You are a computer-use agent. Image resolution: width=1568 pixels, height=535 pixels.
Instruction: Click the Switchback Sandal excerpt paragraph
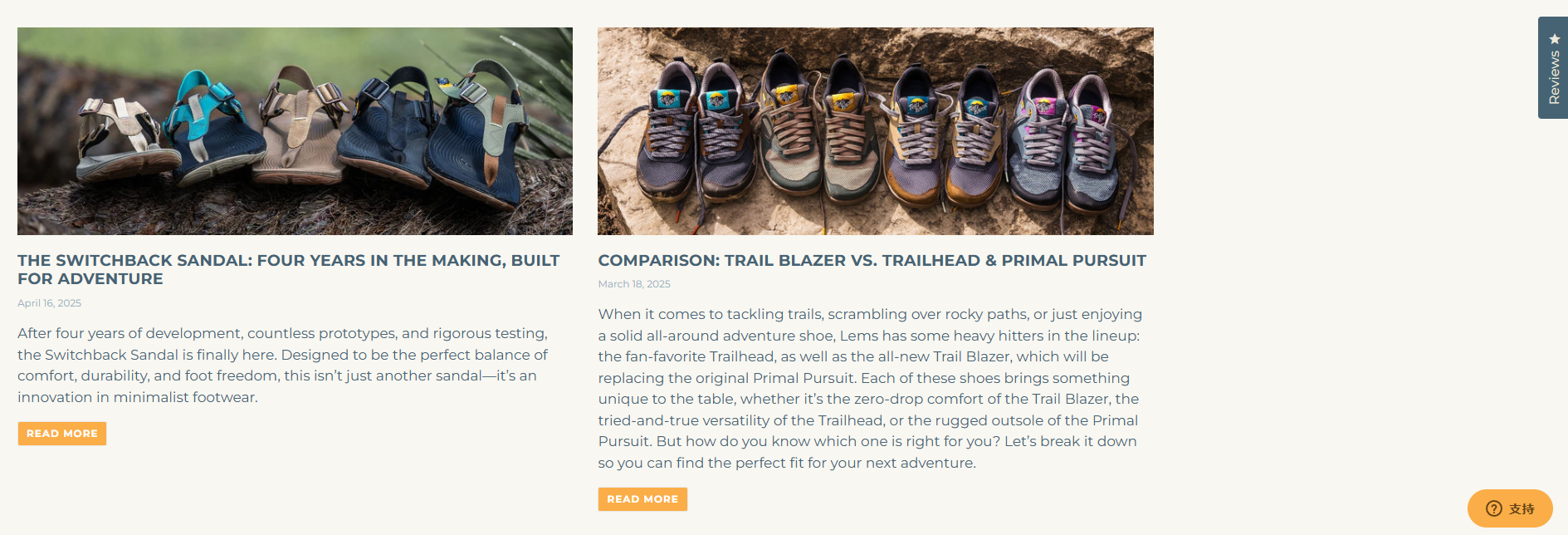282,366
